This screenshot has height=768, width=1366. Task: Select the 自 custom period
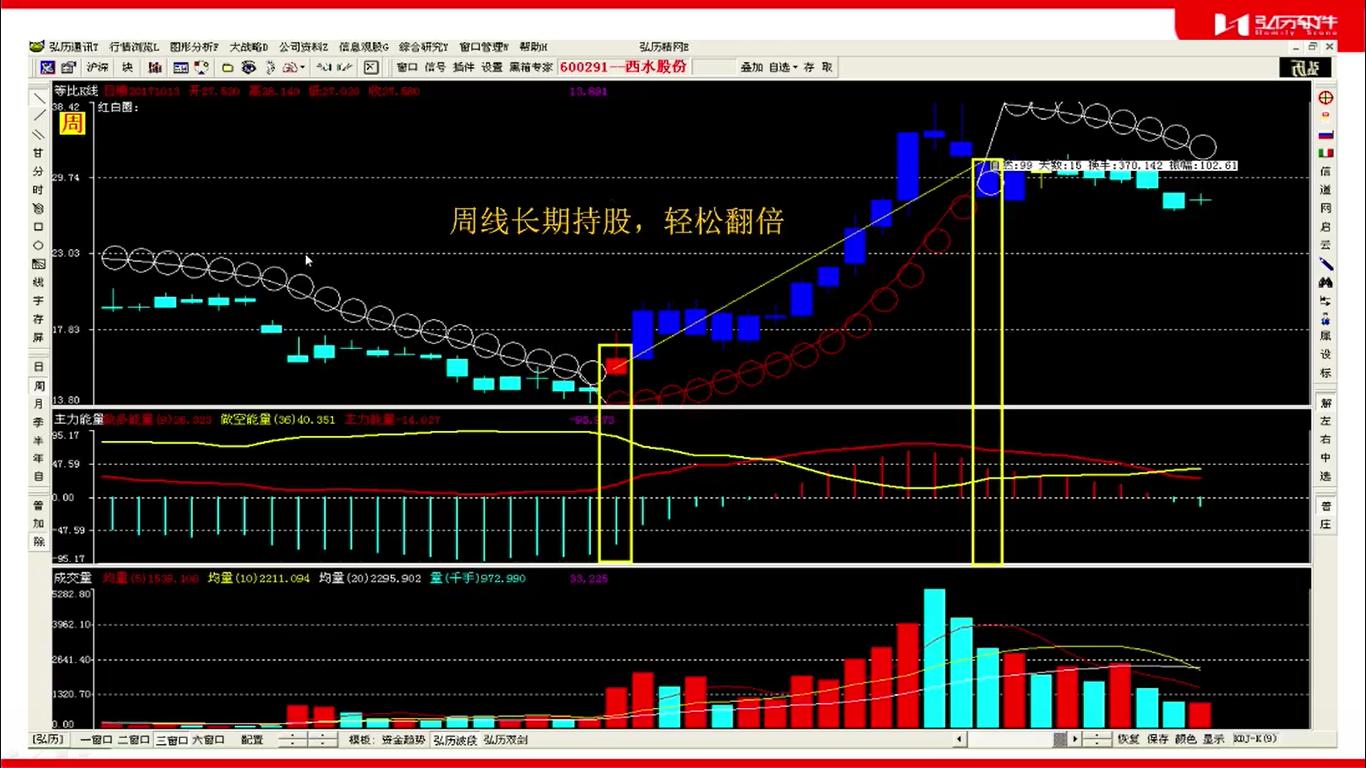(x=39, y=476)
